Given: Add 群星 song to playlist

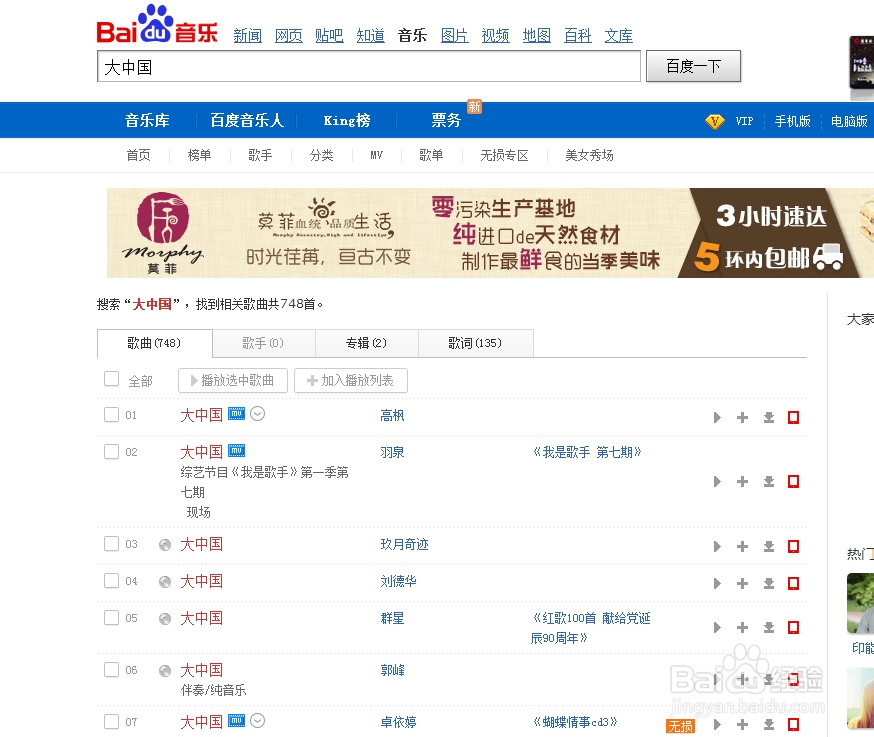Looking at the screenshot, I should coord(742,628).
